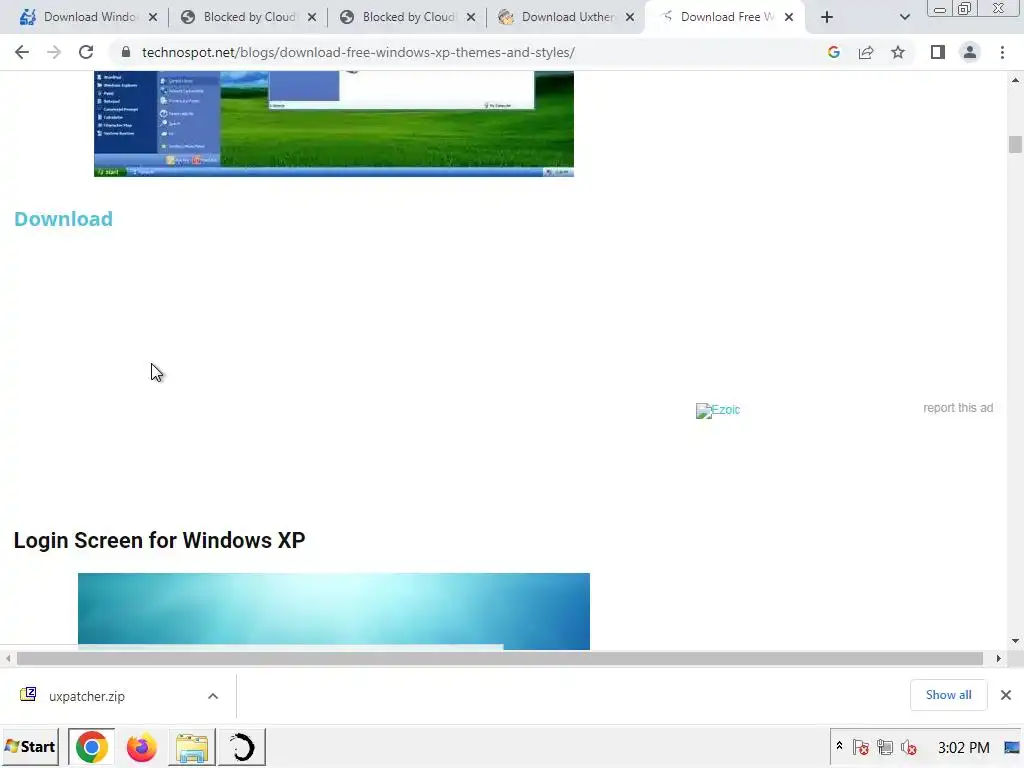1024x768 pixels.
Task: Click the horizontal scrollbar left arrow
Action: point(8,658)
